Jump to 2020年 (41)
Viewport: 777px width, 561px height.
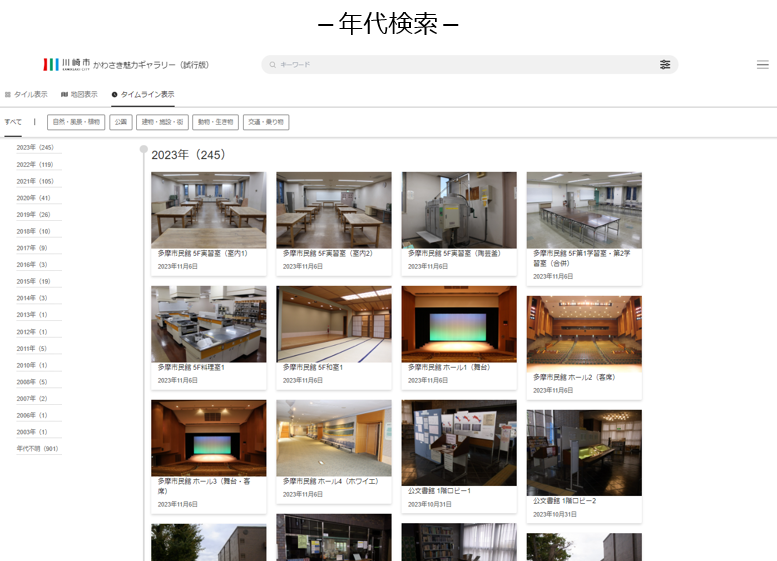34,198
